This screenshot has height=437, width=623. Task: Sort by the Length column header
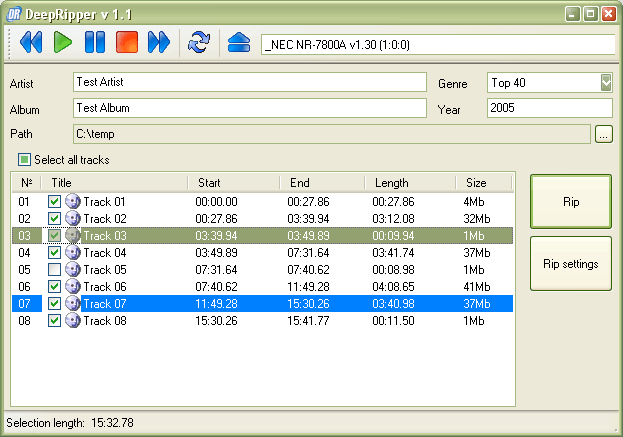410,183
